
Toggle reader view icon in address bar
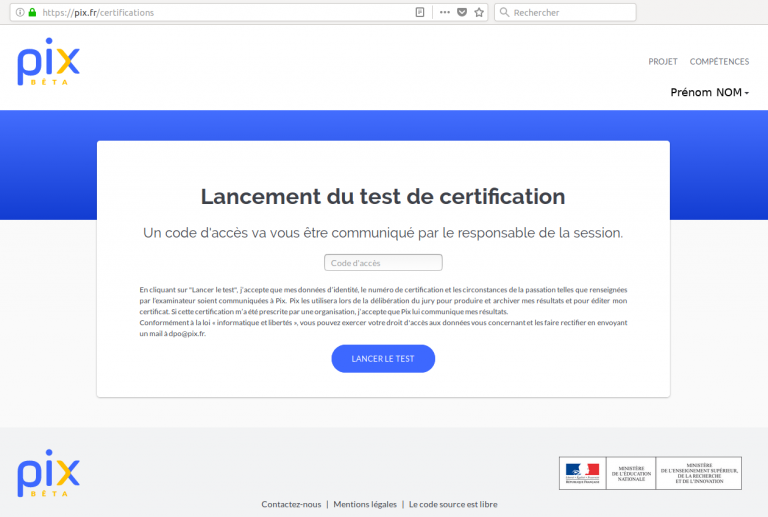click(x=420, y=13)
